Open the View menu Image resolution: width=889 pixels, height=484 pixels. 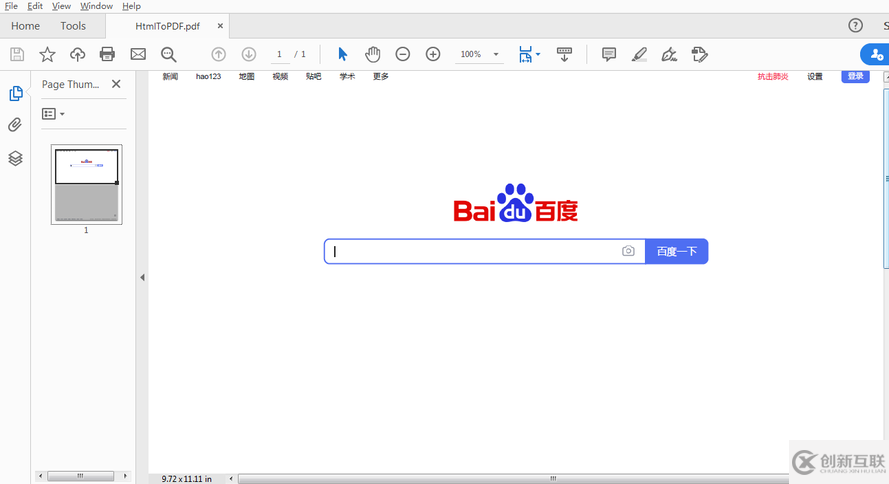[61, 6]
